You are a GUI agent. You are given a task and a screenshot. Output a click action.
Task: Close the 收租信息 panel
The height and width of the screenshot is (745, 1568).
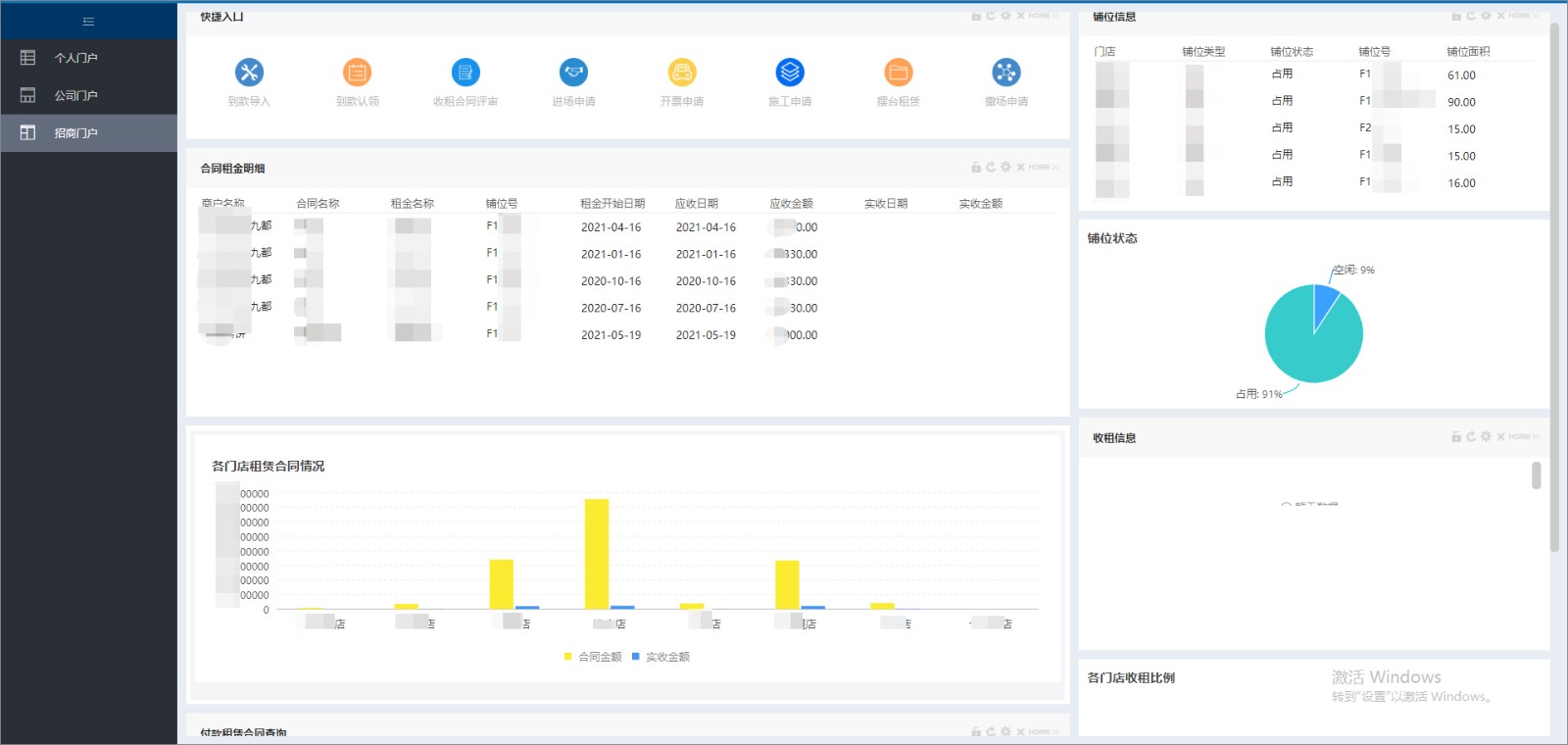tap(1500, 437)
